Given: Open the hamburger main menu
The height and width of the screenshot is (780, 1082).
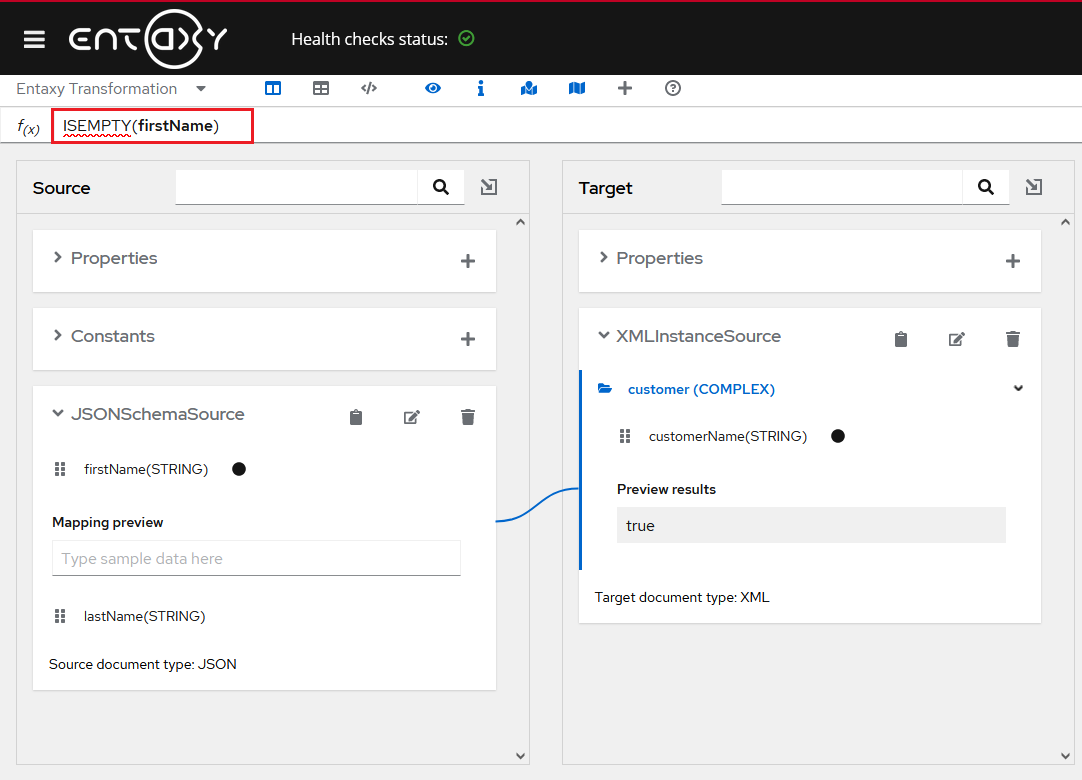Looking at the screenshot, I should pyautogui.click(x=34, y=39).
